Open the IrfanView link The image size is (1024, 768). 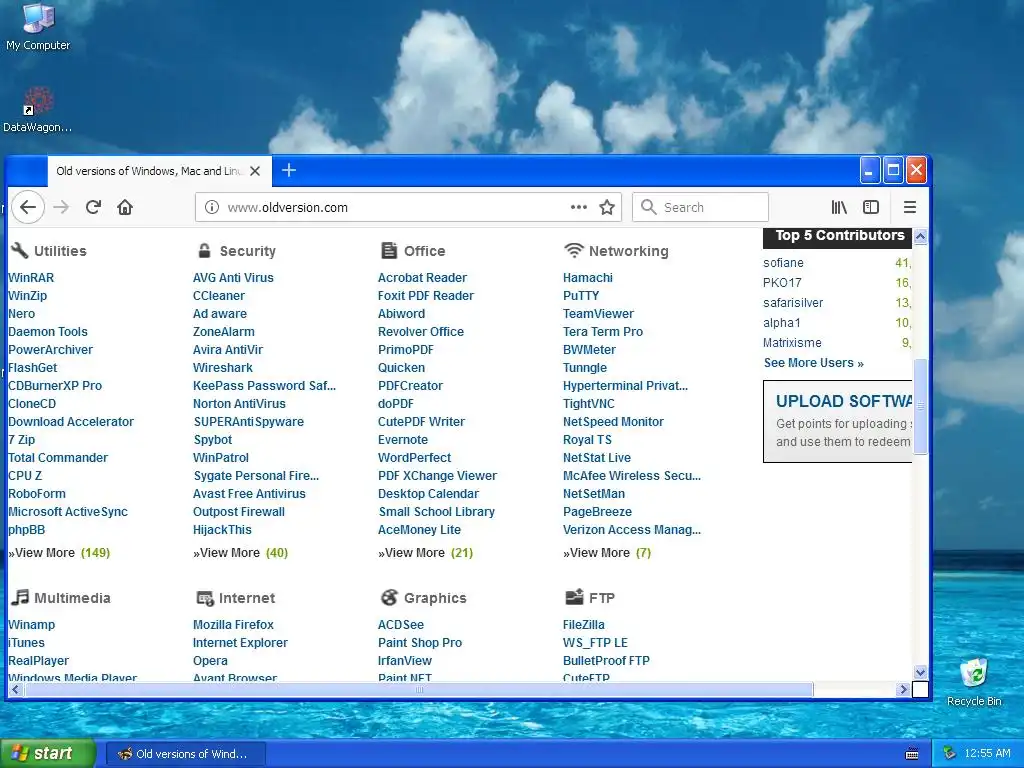(x=405, y=661)
